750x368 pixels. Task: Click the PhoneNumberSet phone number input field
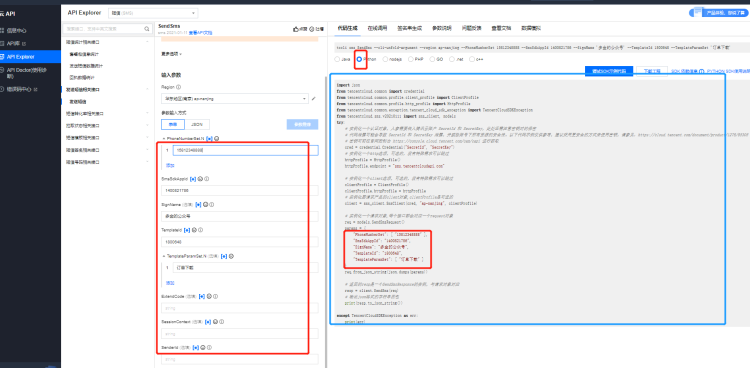tap(245, 150)
